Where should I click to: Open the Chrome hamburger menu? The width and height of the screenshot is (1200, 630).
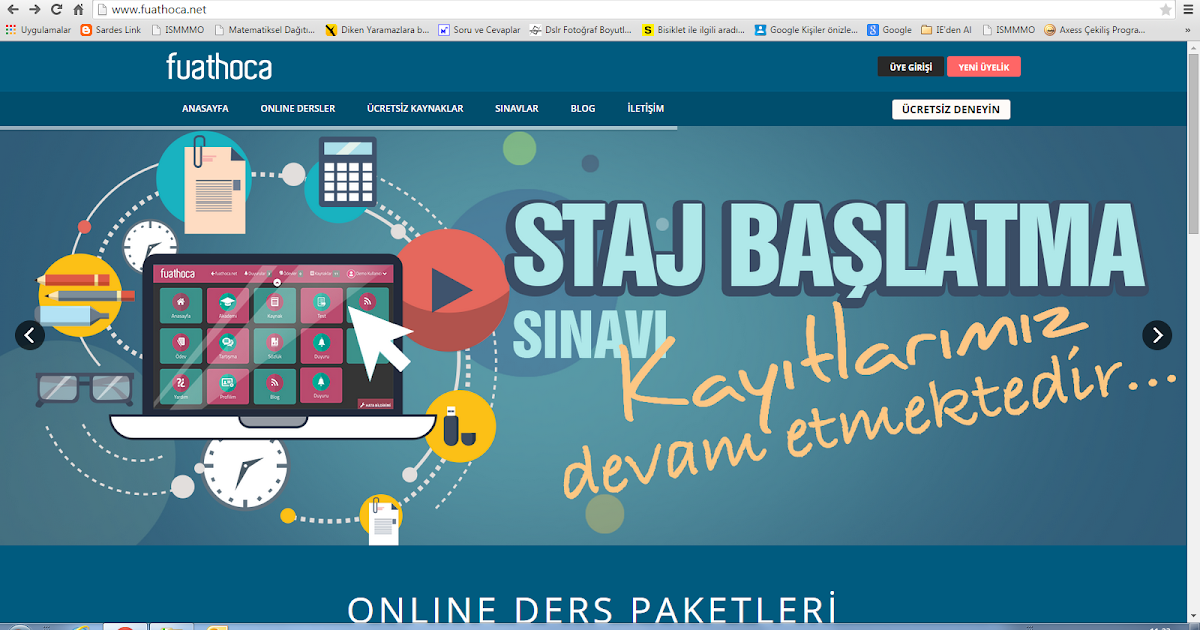(x=1188, y=9)
